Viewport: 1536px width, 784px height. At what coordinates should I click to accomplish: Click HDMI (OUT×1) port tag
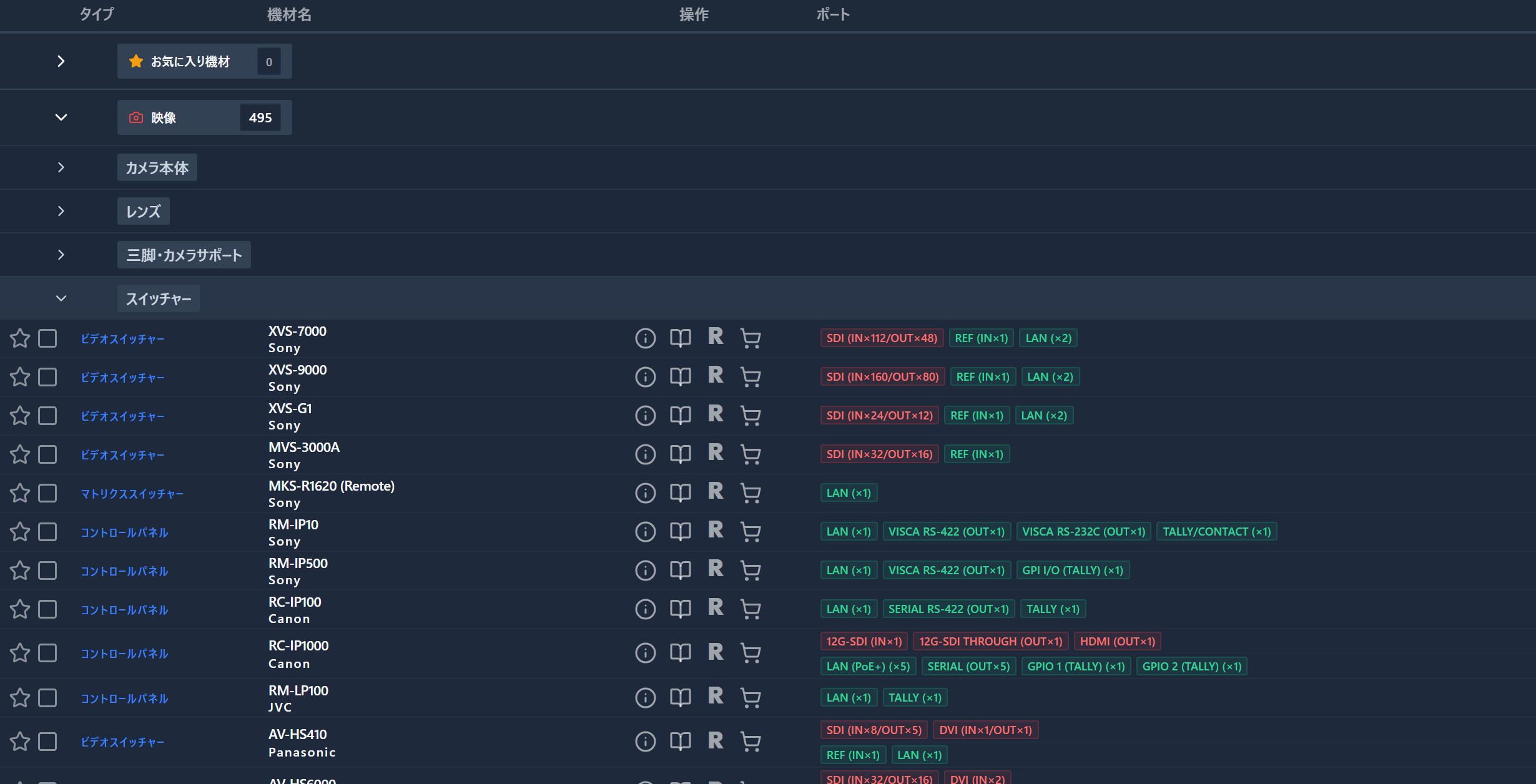point(1117,642)
